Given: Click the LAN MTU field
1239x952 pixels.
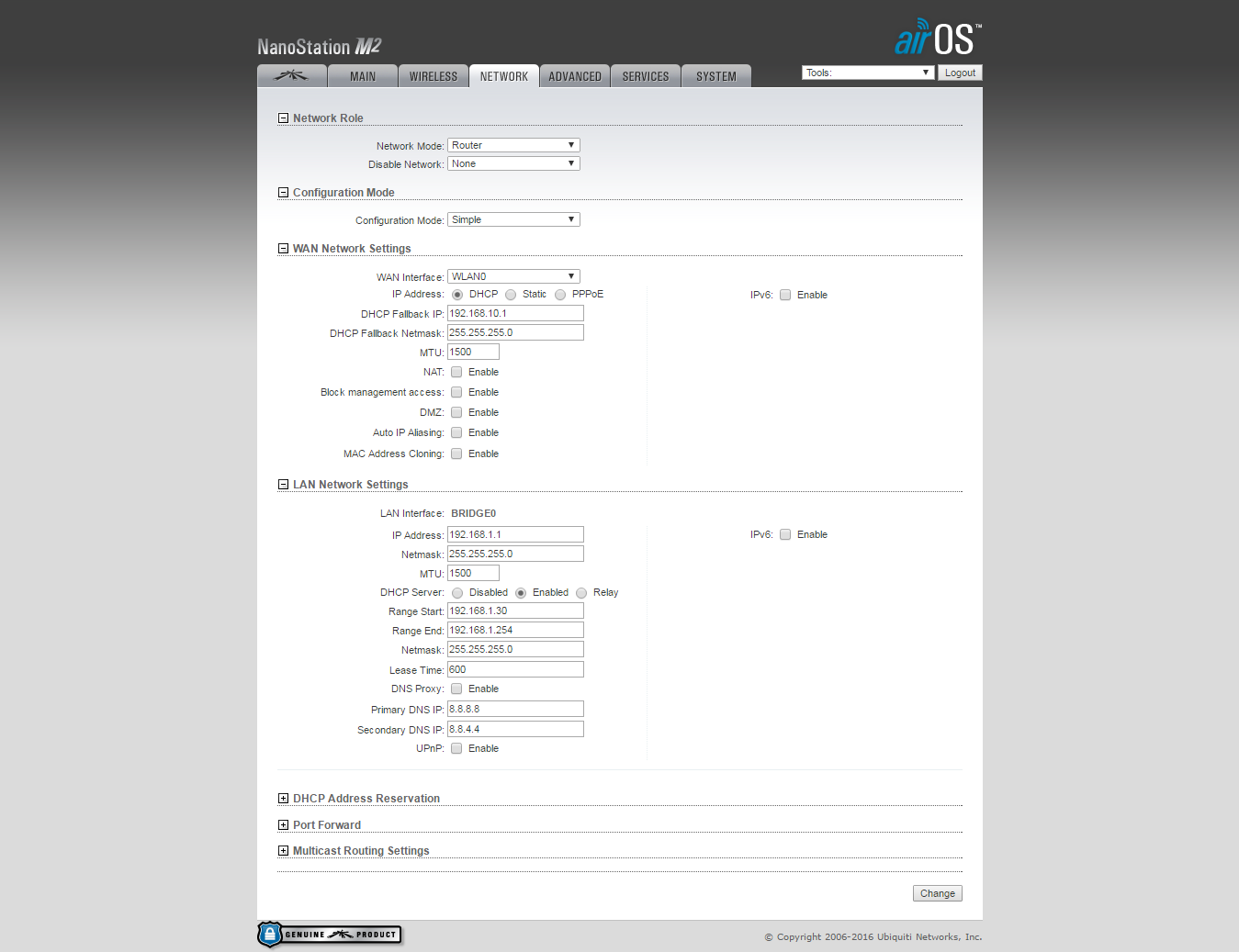Looking at the screenshot, I should [x=473, y=573].
